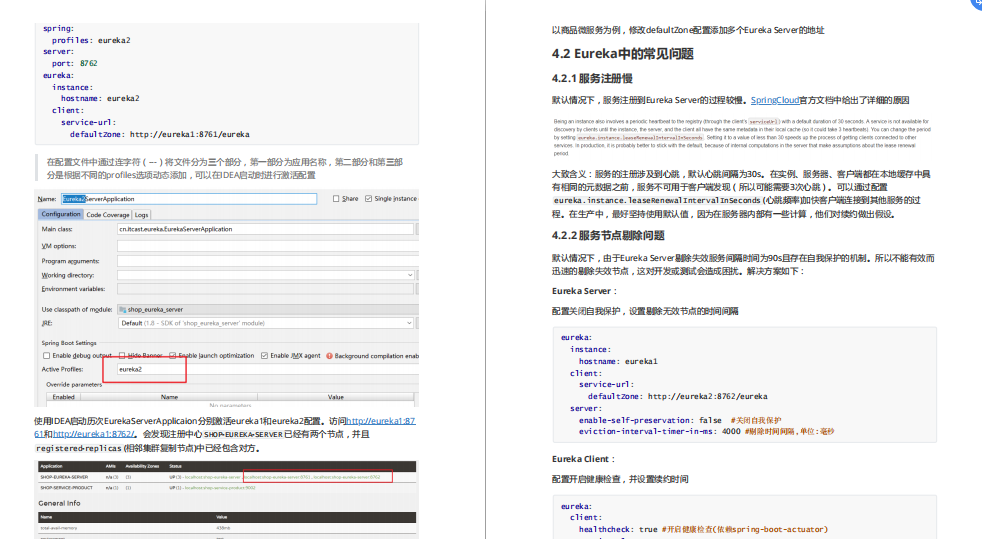This screenshot has width=982, height=539.
Task: Click the VM options input field
Action: (267, 246)
